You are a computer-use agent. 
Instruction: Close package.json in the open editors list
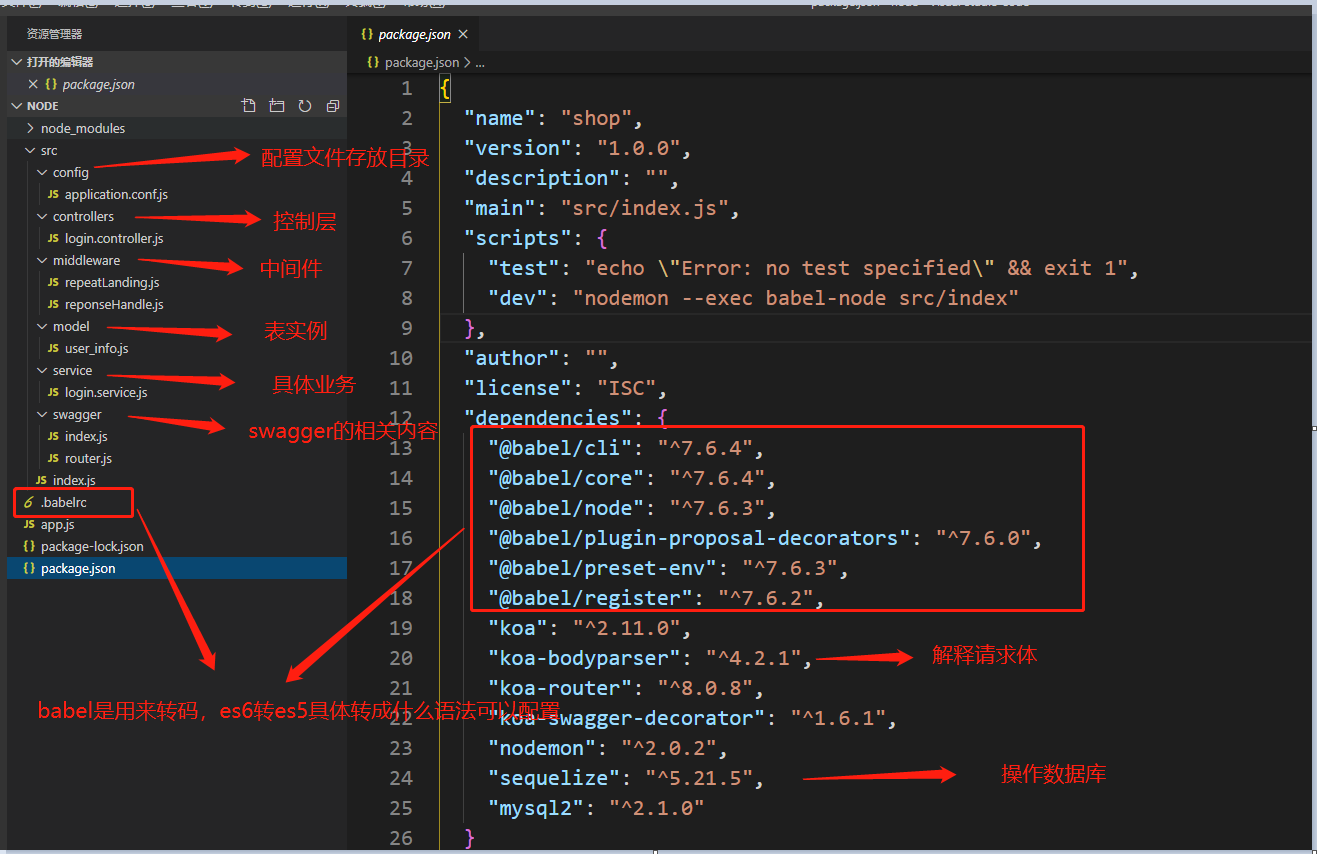(x=33, y=84)
